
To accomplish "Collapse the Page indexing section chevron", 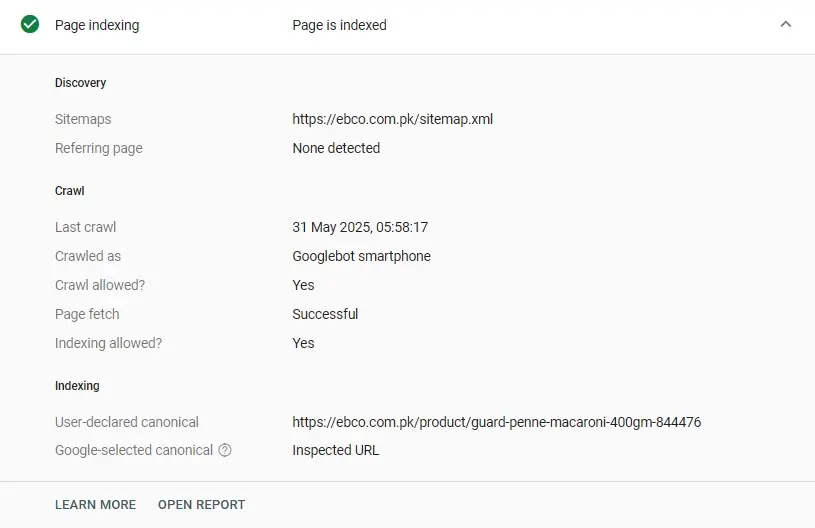I will [785, 25].
